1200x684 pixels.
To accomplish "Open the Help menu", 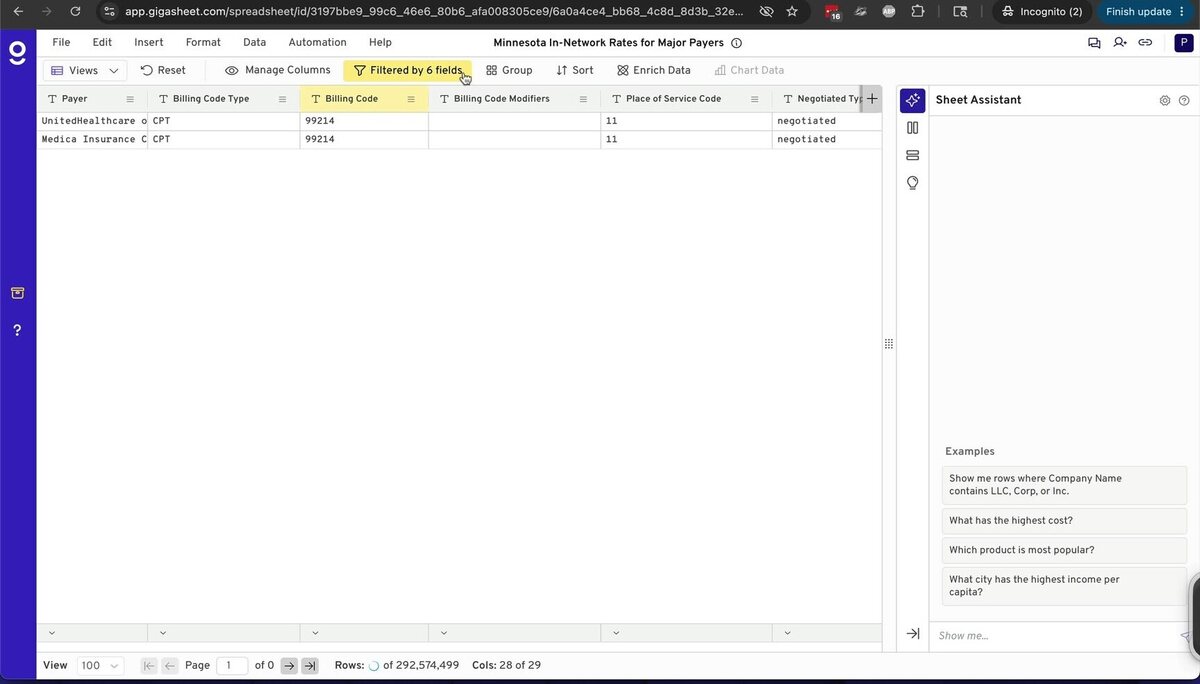I will pyautogui.click(x=380, y=43).
